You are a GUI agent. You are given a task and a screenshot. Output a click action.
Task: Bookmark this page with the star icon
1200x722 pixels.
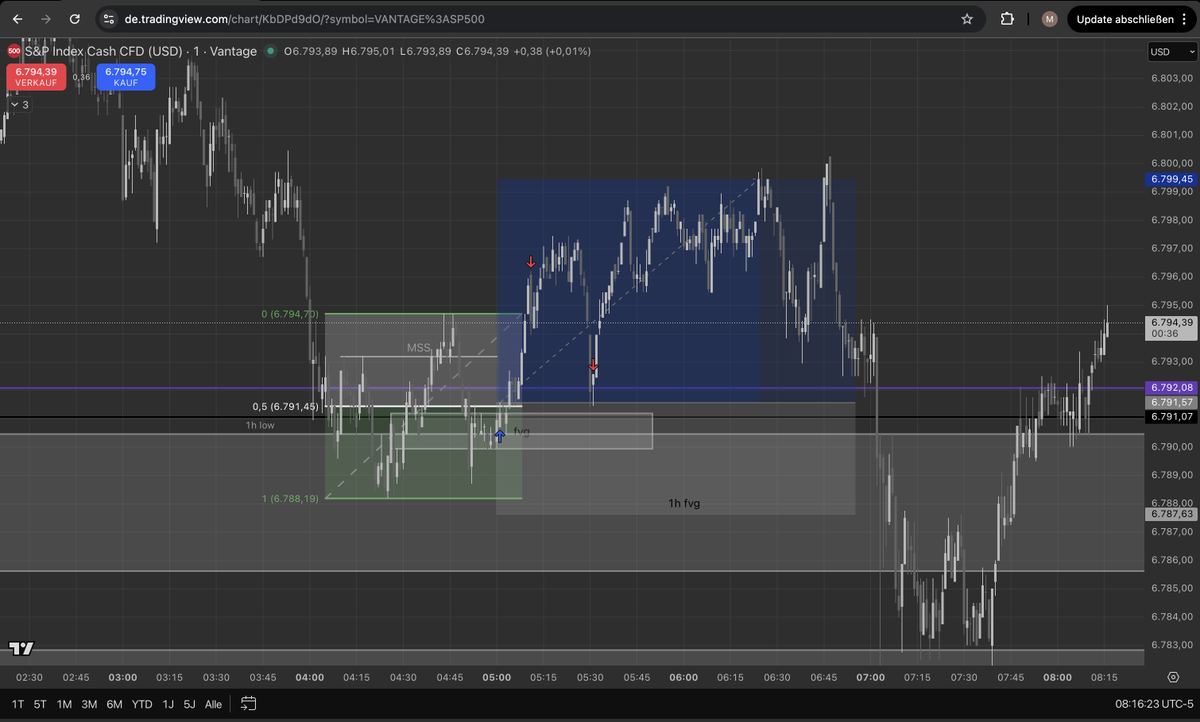(967, 19)
